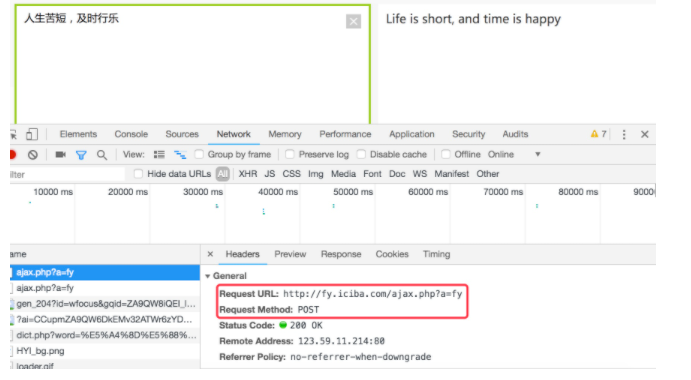Filter requests by Manifest
The height and width of the screenshot is (380, 691).
tap(452, 174)
